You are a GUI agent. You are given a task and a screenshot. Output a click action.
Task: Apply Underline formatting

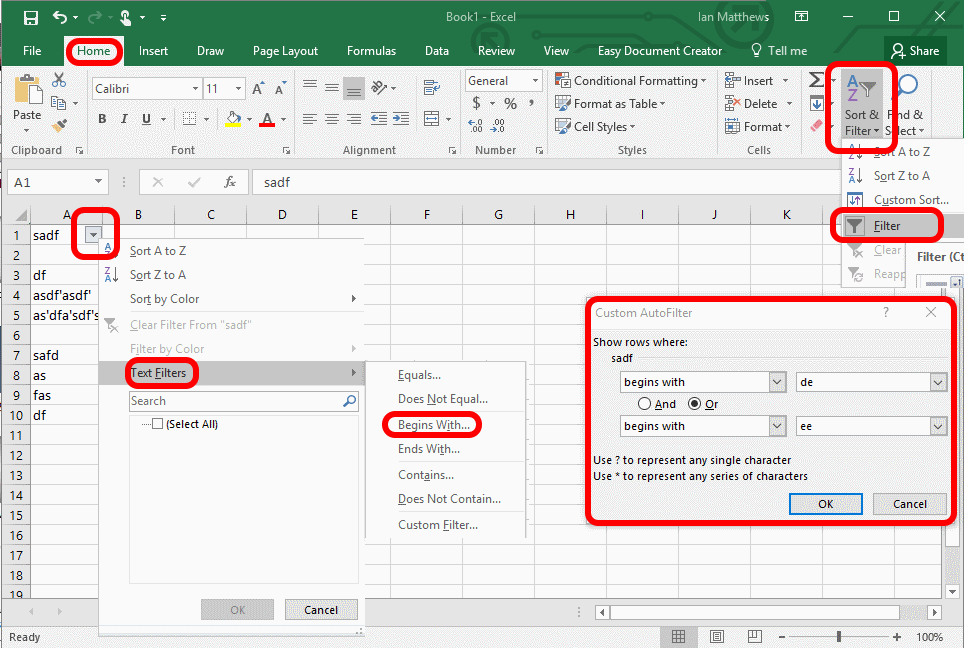click(x=146, y=119)
